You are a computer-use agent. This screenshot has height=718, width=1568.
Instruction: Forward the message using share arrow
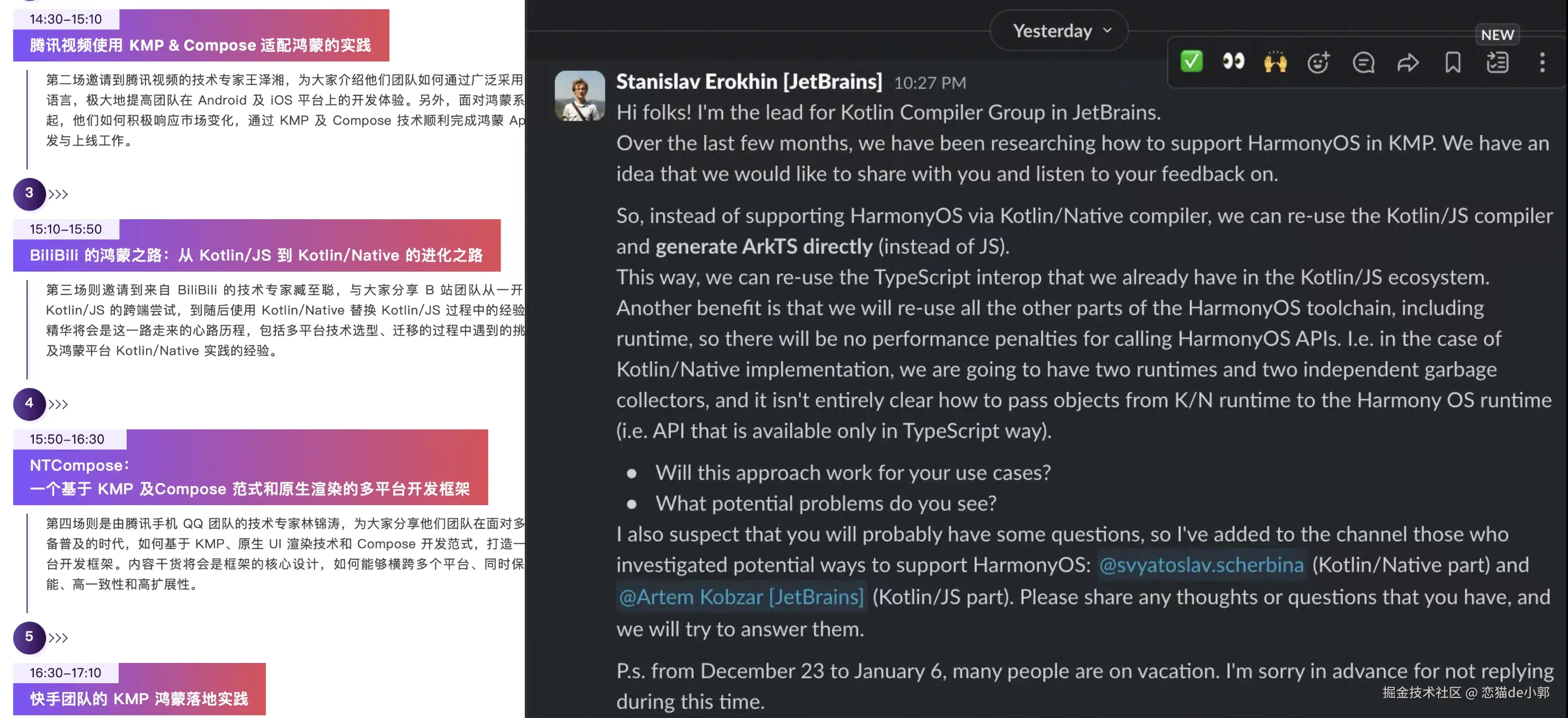(x=1408, y=62)
